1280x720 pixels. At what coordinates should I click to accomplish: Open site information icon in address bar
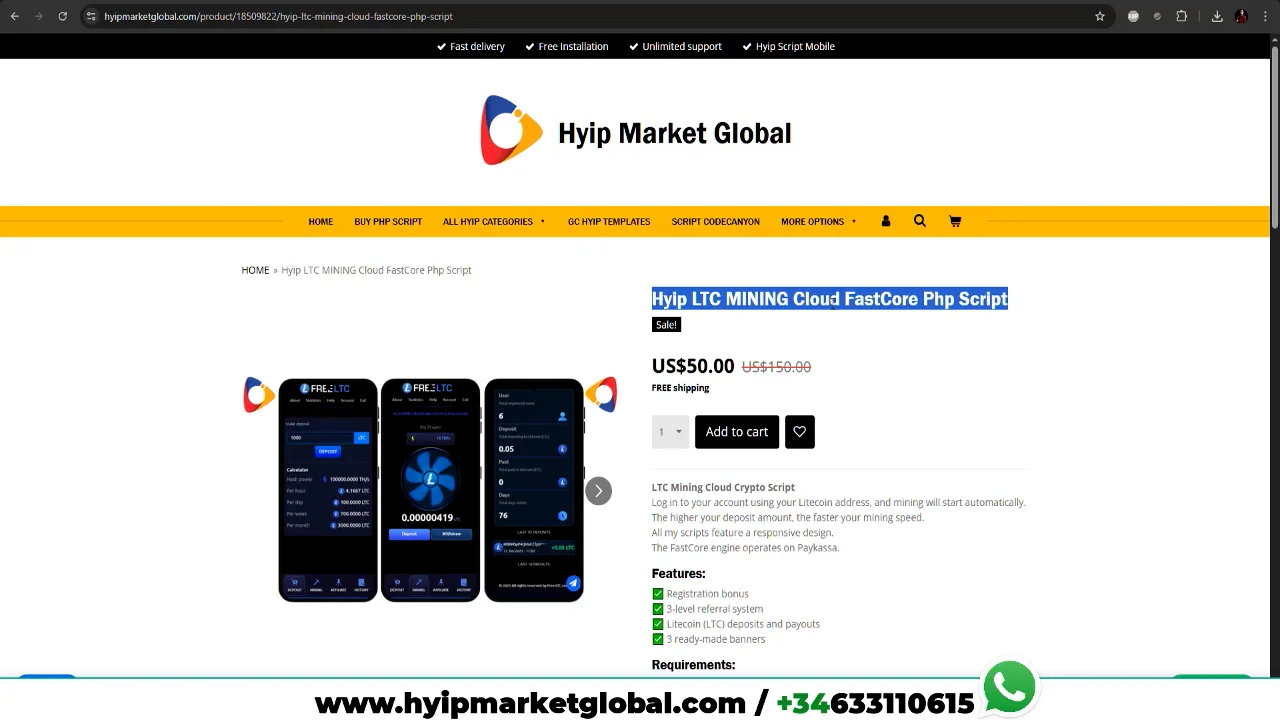91,16
